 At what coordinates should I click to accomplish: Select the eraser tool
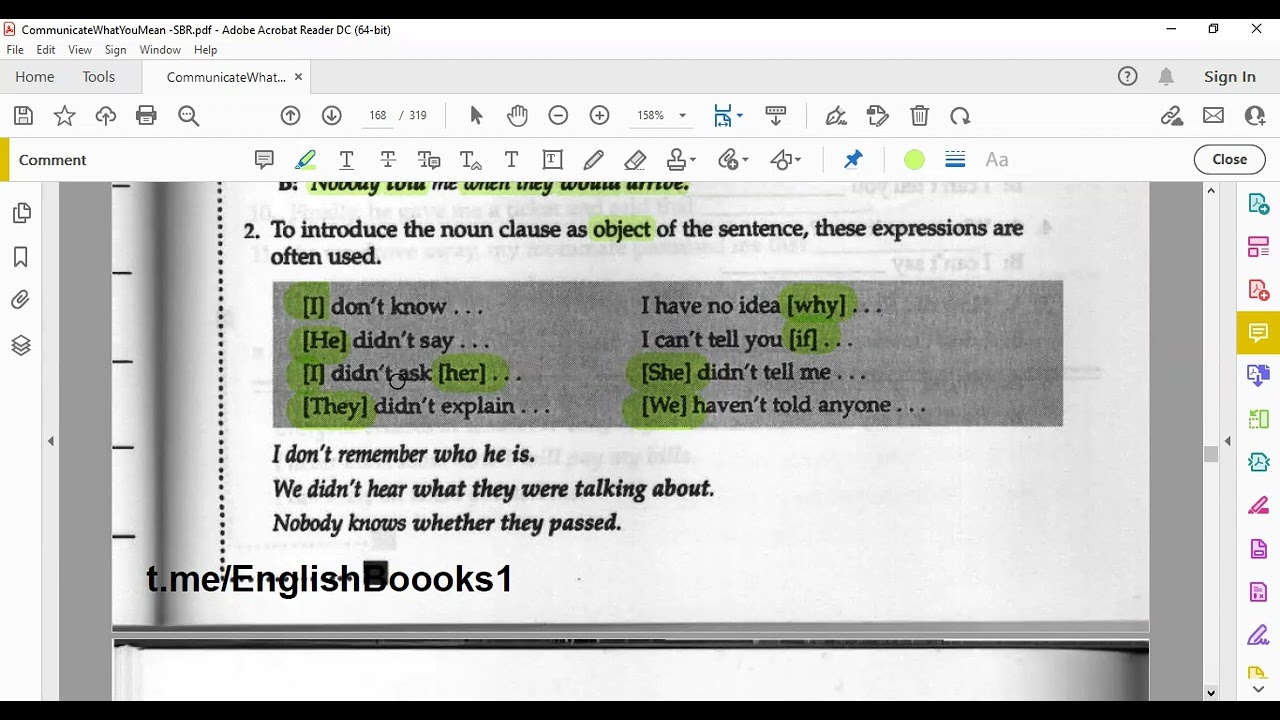635,160
